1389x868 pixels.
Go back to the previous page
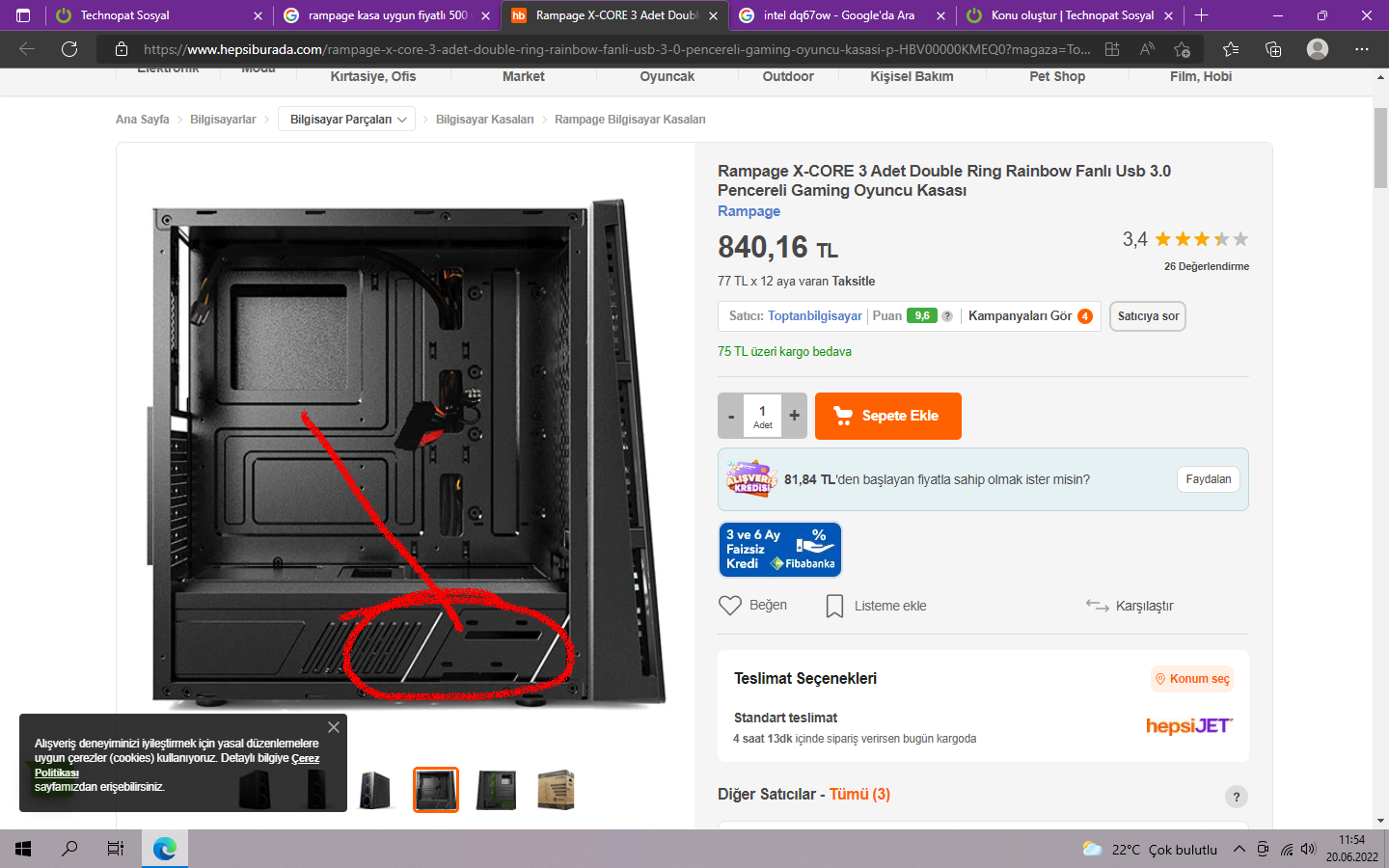click(27, 49)
